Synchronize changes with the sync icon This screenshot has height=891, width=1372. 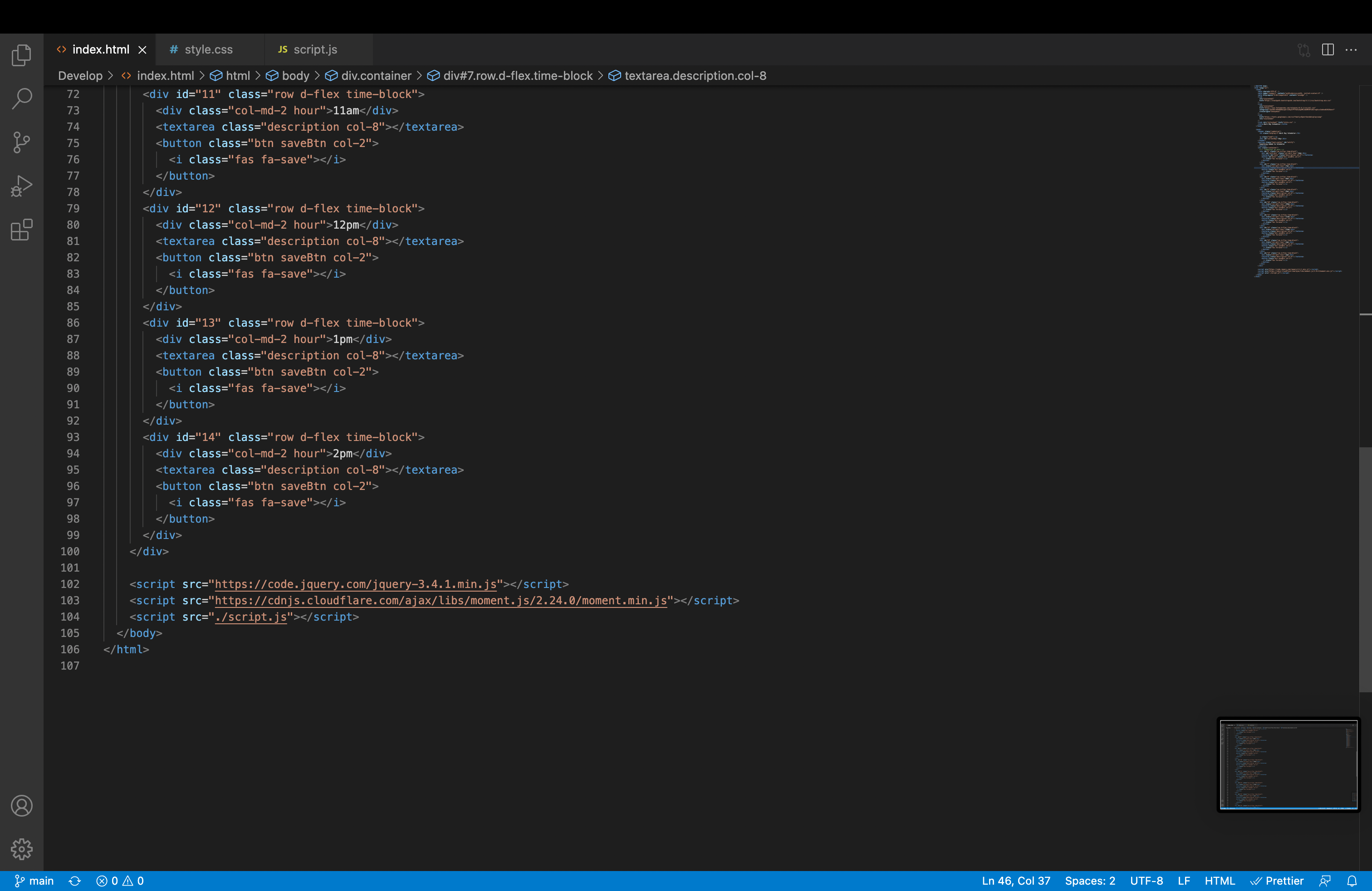pos(75,881)
